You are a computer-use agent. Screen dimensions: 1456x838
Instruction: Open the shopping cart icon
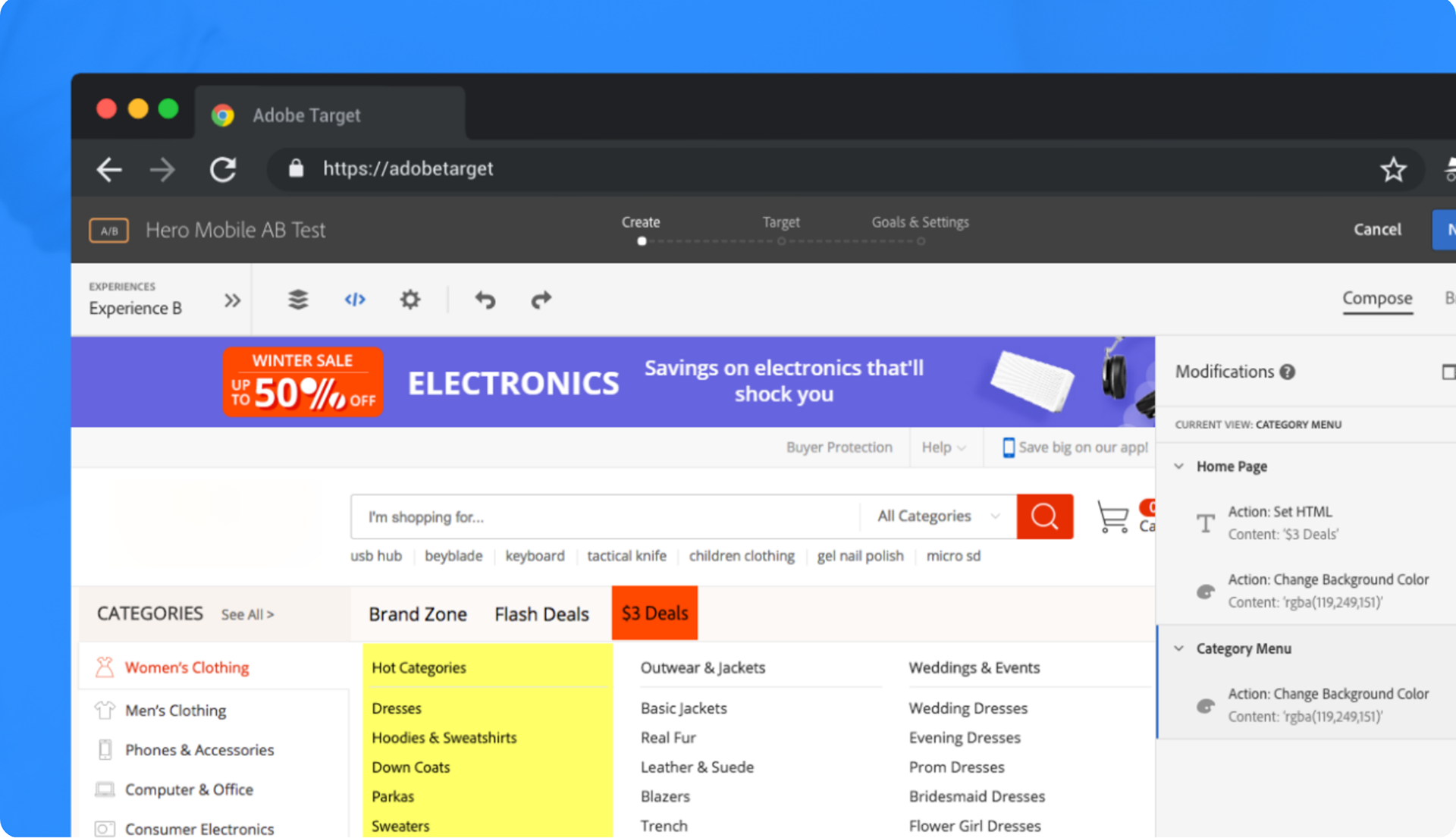1113,517
